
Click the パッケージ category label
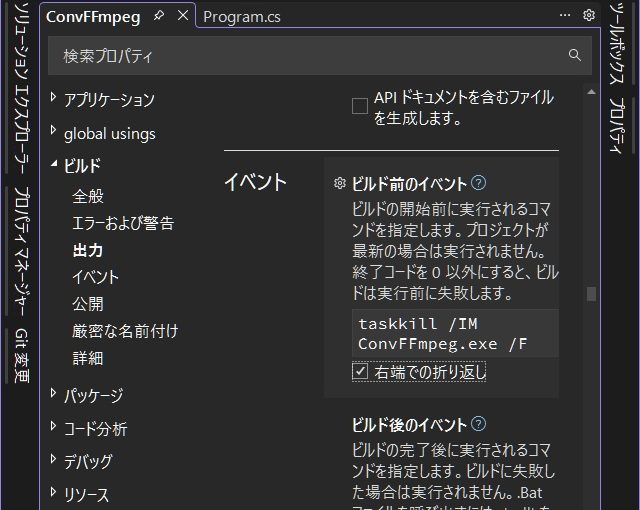[x=93, y=396]
